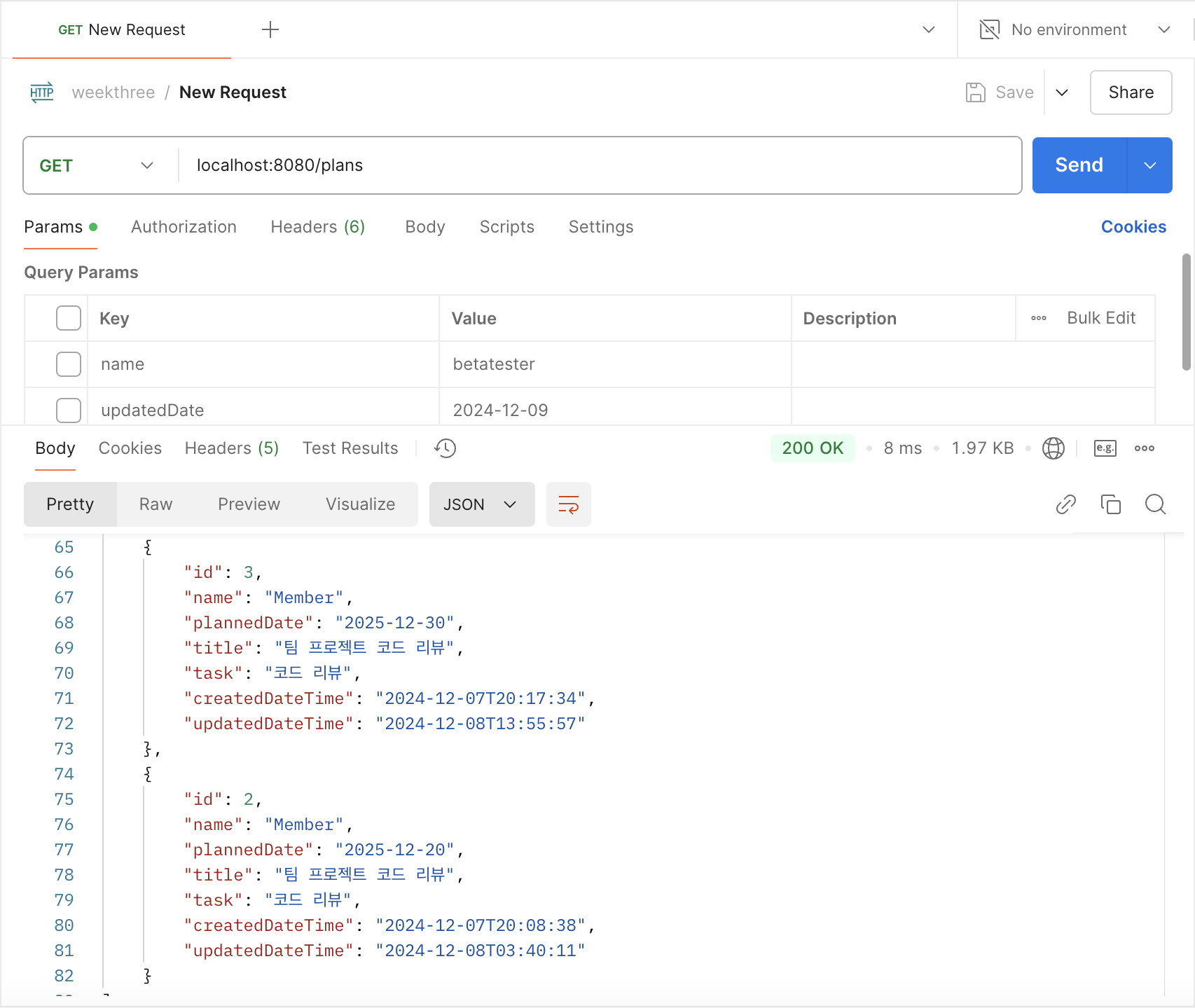The image size is (1195, 1008).
Task: Open the request Headers (6) tab
Action: coord(318,227)
